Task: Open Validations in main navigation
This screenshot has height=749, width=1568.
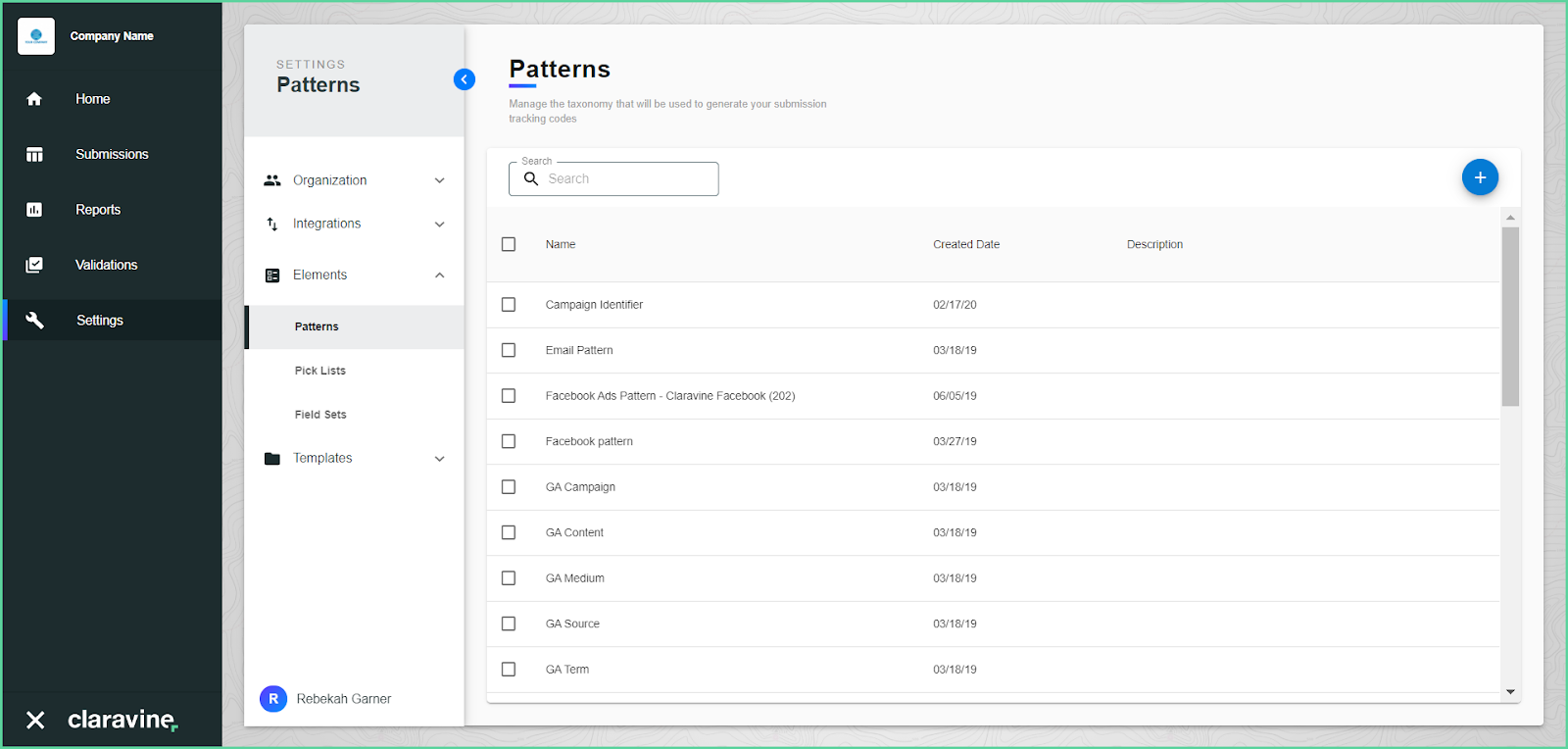Action: [x=106, y=265]
